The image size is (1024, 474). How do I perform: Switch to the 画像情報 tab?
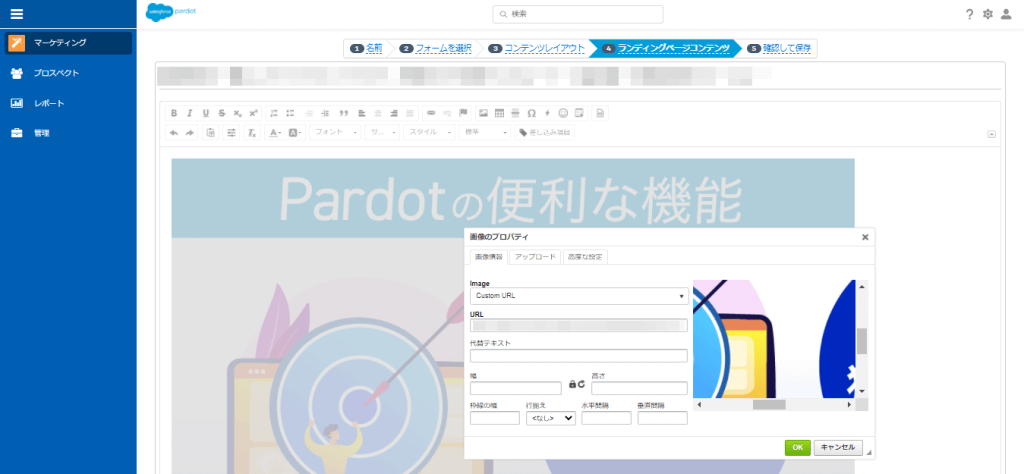[488, 257]
